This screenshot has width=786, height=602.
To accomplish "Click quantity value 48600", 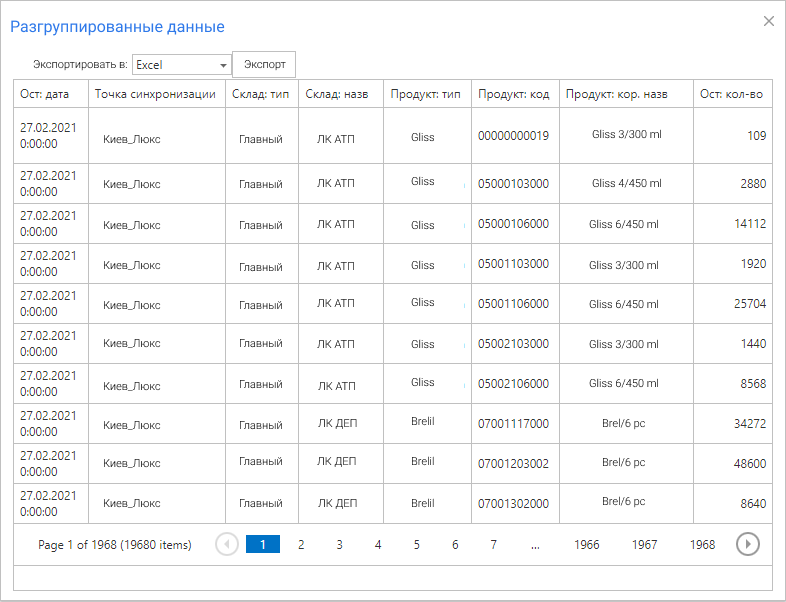I will pos(750,464).
